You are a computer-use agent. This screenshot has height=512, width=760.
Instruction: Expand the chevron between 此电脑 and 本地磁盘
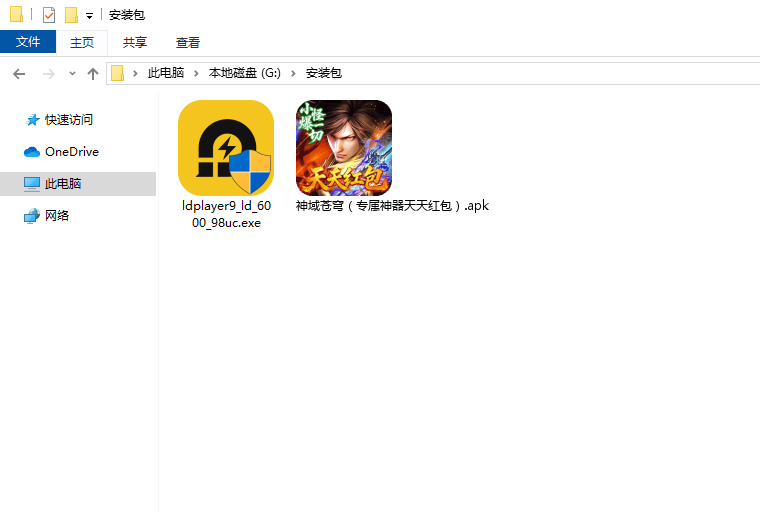pos(197,73)
